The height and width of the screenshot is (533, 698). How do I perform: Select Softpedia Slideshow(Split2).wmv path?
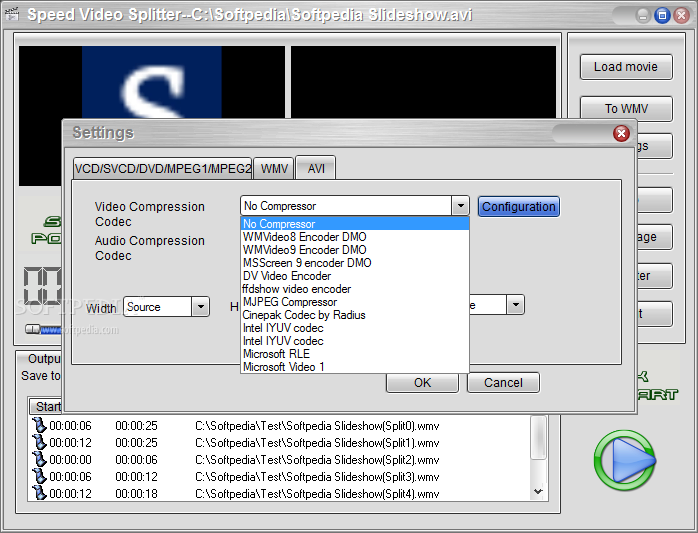(x=317, y=460)
